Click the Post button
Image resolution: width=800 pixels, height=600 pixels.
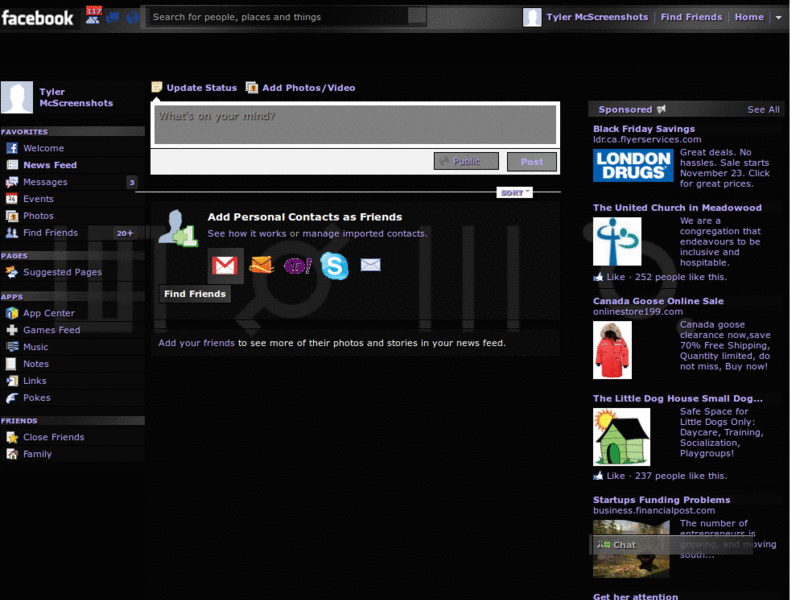(x=532, y=162)
